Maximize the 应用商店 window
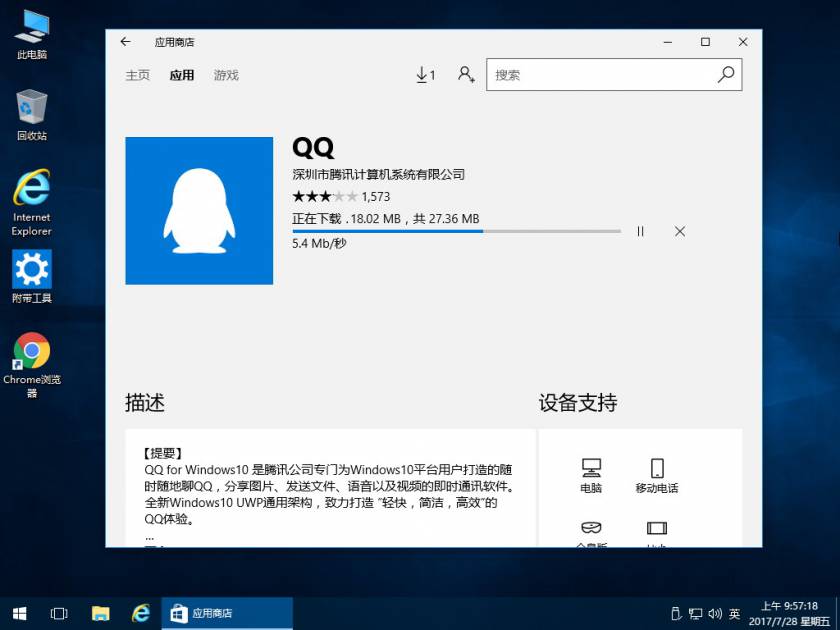840x630 pixels. pyautogui.click(x=706, y=42)
